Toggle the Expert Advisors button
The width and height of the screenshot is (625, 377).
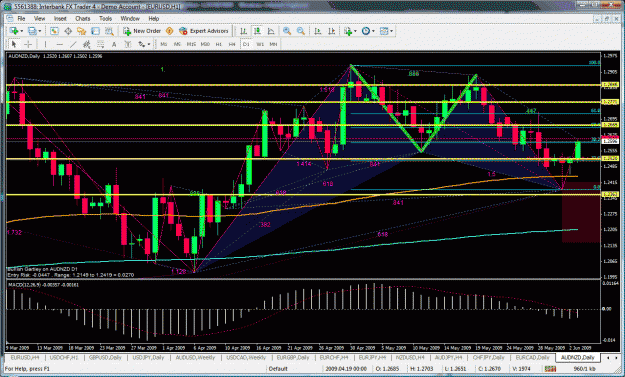click(x=204, y=31)
